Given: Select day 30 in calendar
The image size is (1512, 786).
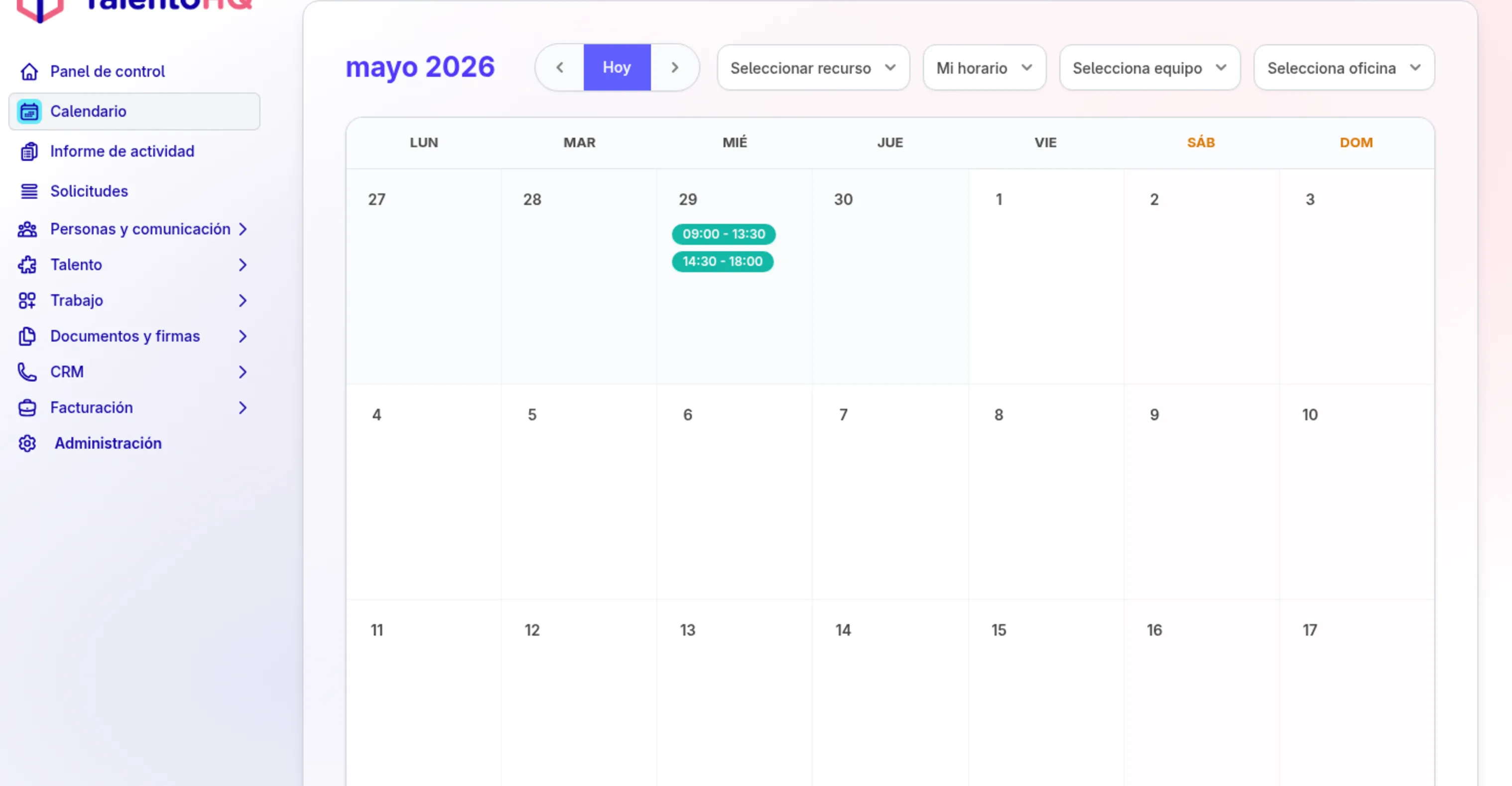Looking at the screenshot, I should [844, 200].
